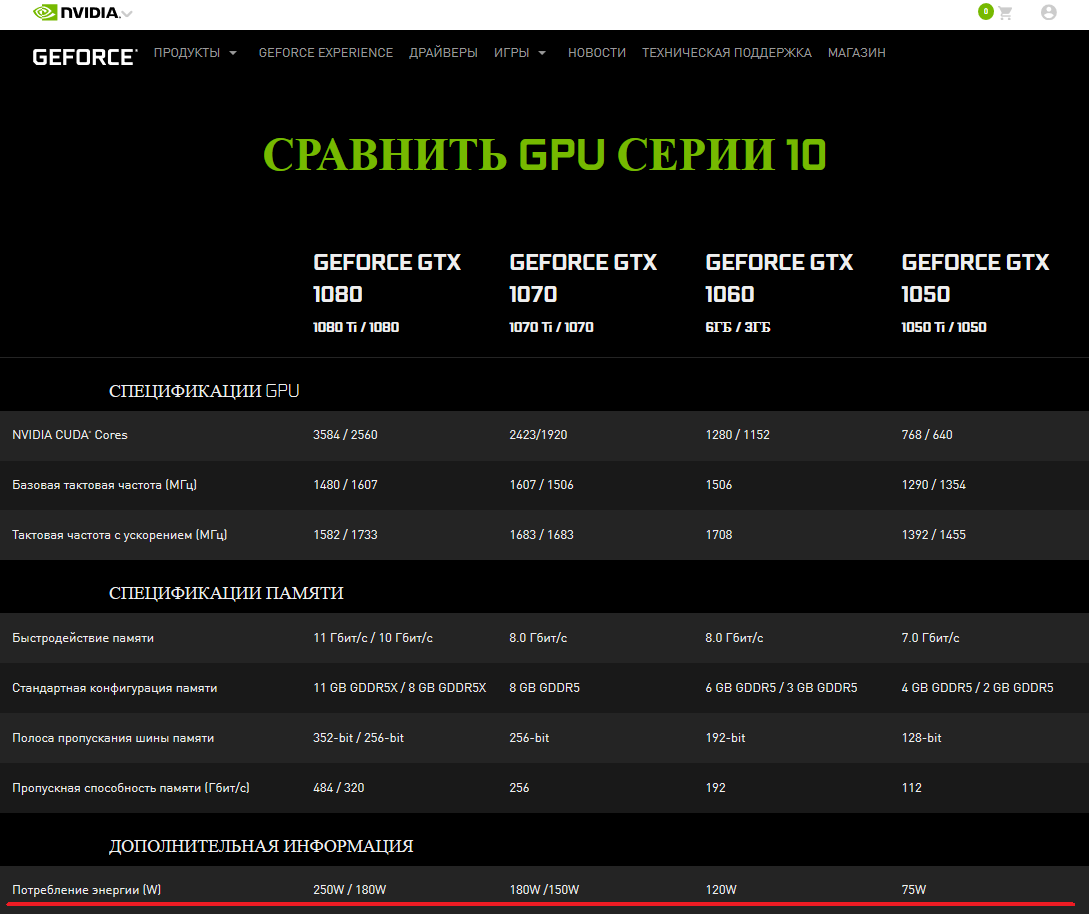
Task: Click the '484 / 320' bandwidth value
Action: 339,788
